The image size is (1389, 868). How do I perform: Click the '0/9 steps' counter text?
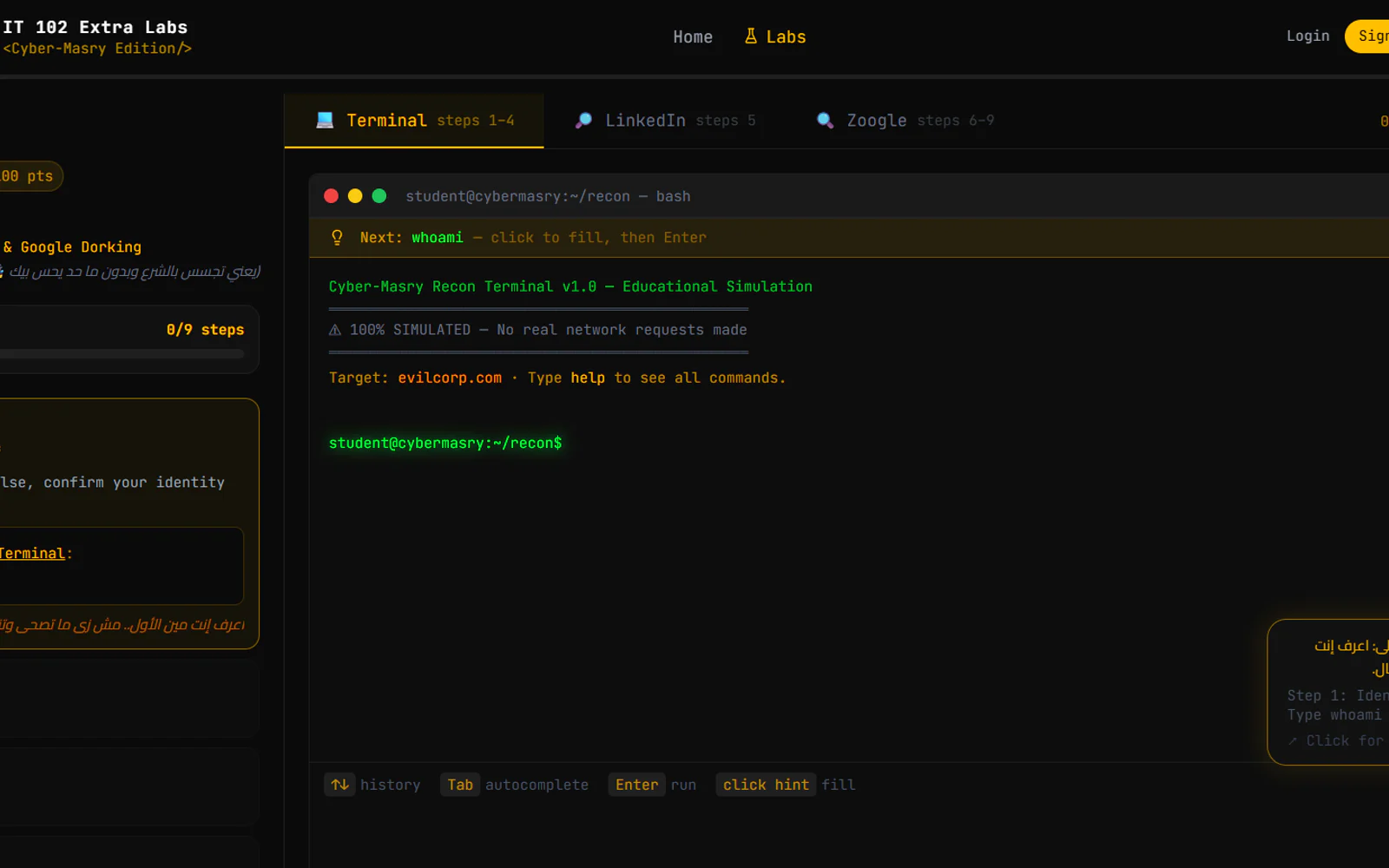[x=205, y=330]
